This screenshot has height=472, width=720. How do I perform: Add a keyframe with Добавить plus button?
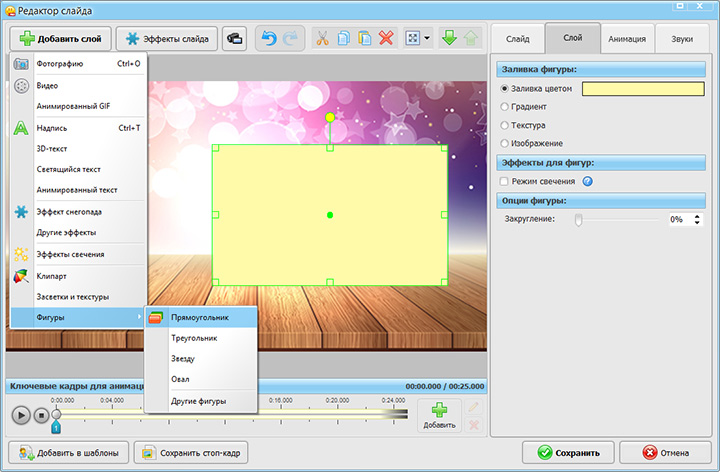(439, 416)
